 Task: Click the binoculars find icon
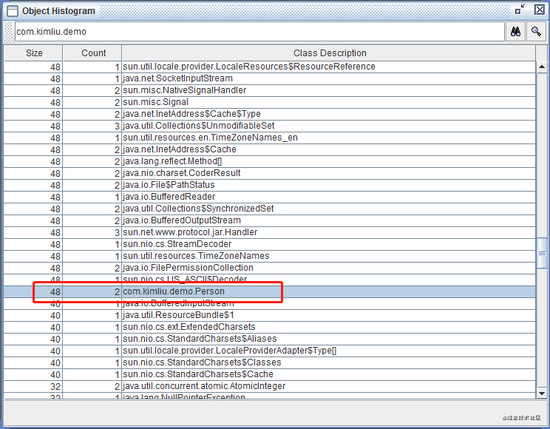tap(515, 32)
